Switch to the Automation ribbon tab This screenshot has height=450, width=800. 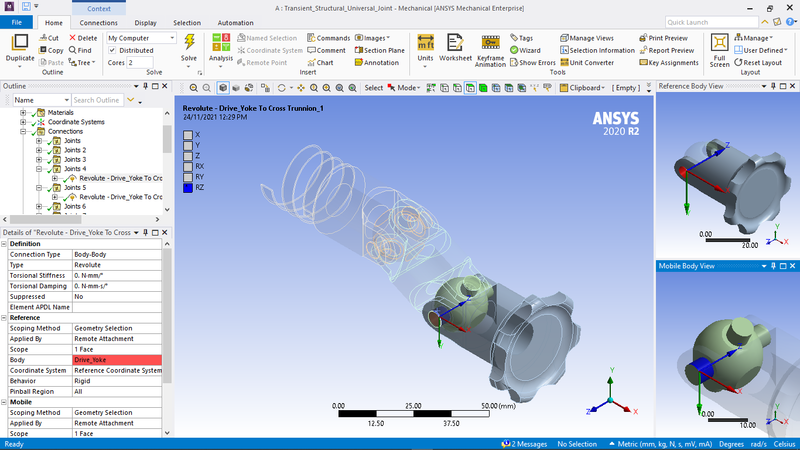coord(235,22)
